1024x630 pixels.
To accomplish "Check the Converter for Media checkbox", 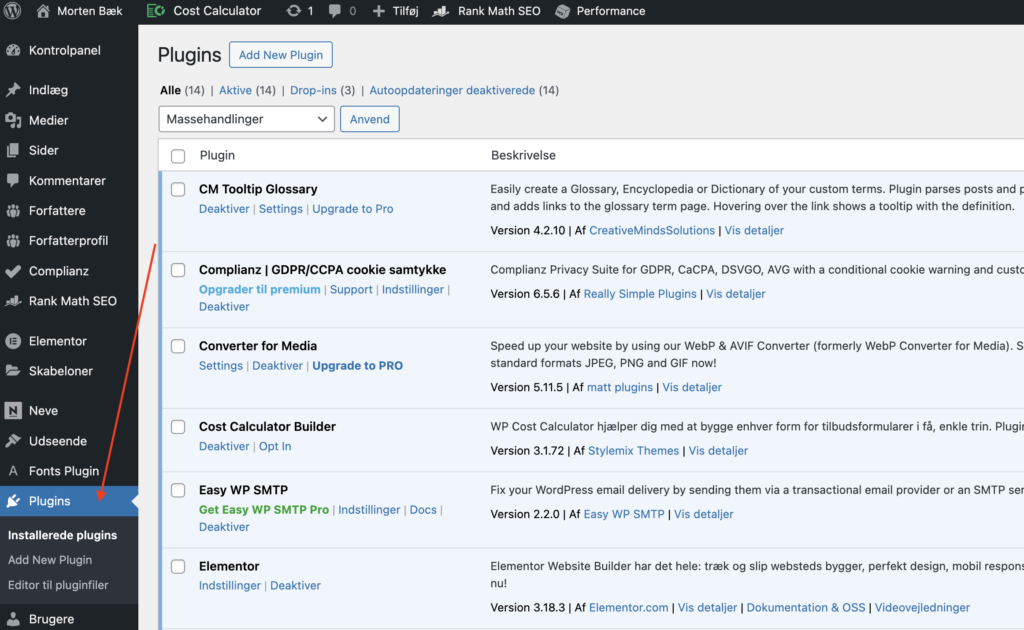I will tap(178, 347).
